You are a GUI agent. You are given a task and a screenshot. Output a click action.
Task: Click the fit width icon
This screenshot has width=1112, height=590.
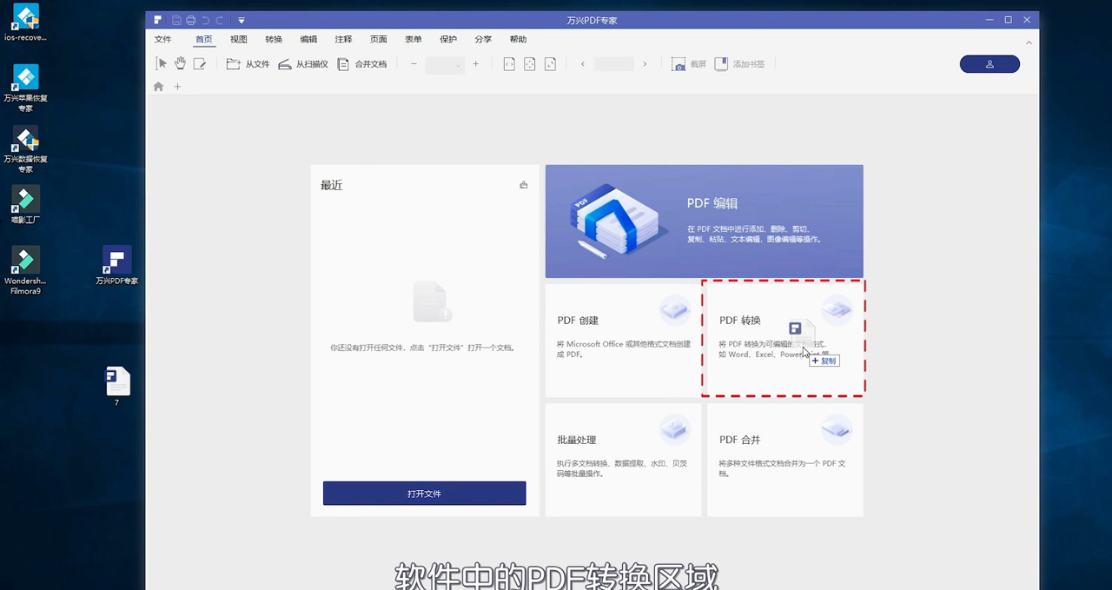coord(509,64)
